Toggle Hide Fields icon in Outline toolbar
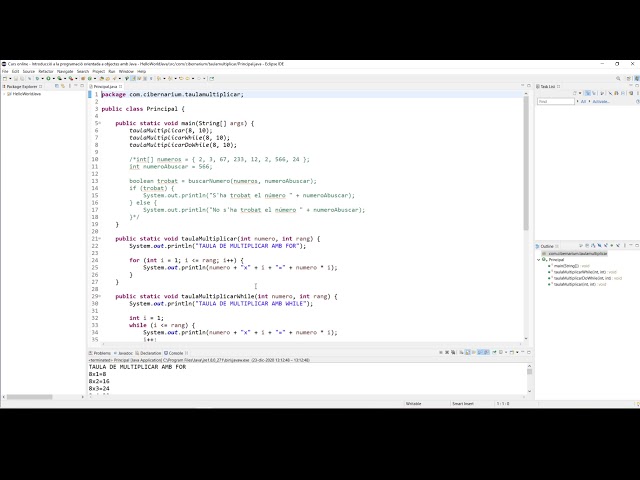The width and height of the screenshot is (640, 480). (x=600, y=246)
